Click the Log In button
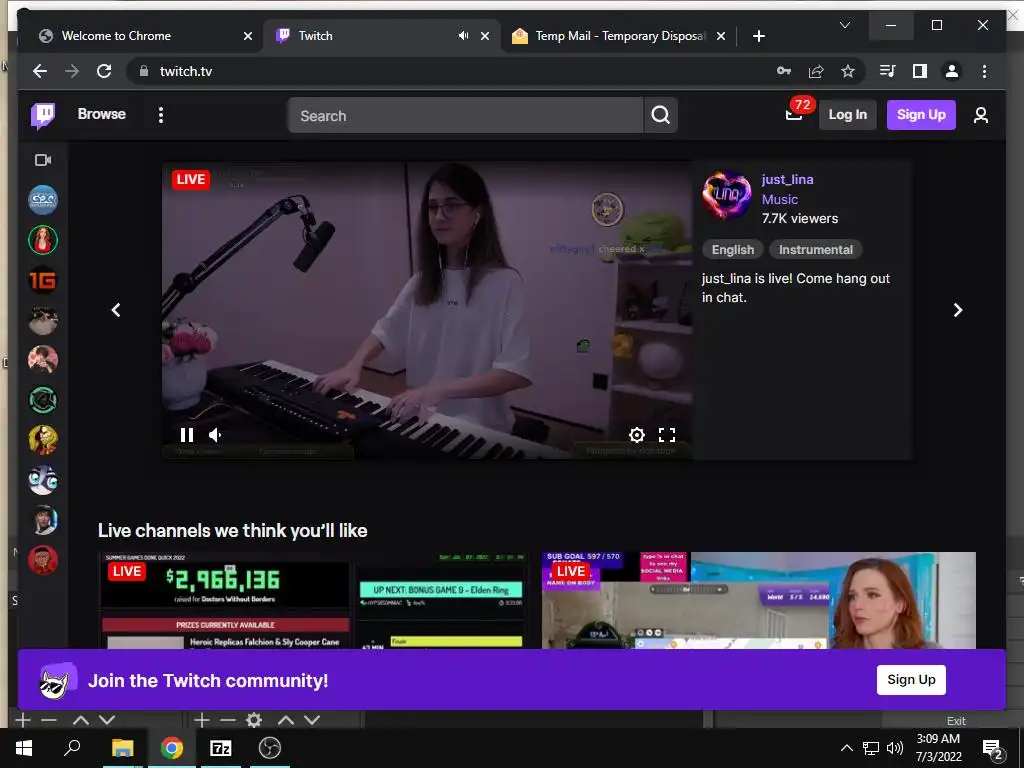Viewport: 1024px width, 768px height. click(x=847, y=115)
